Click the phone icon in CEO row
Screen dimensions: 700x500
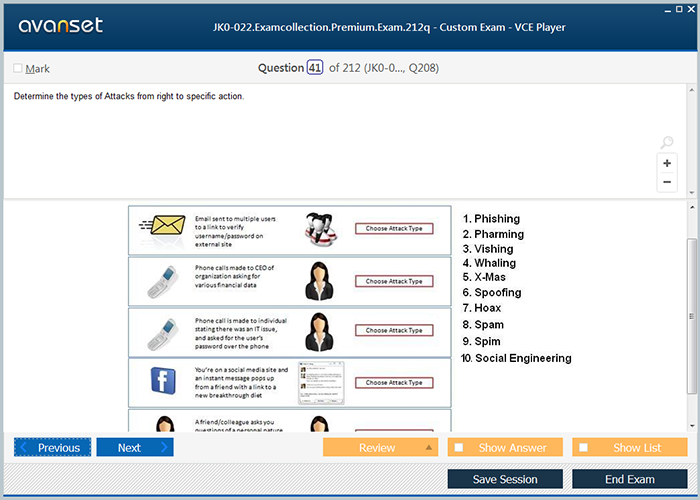point(162,282)
